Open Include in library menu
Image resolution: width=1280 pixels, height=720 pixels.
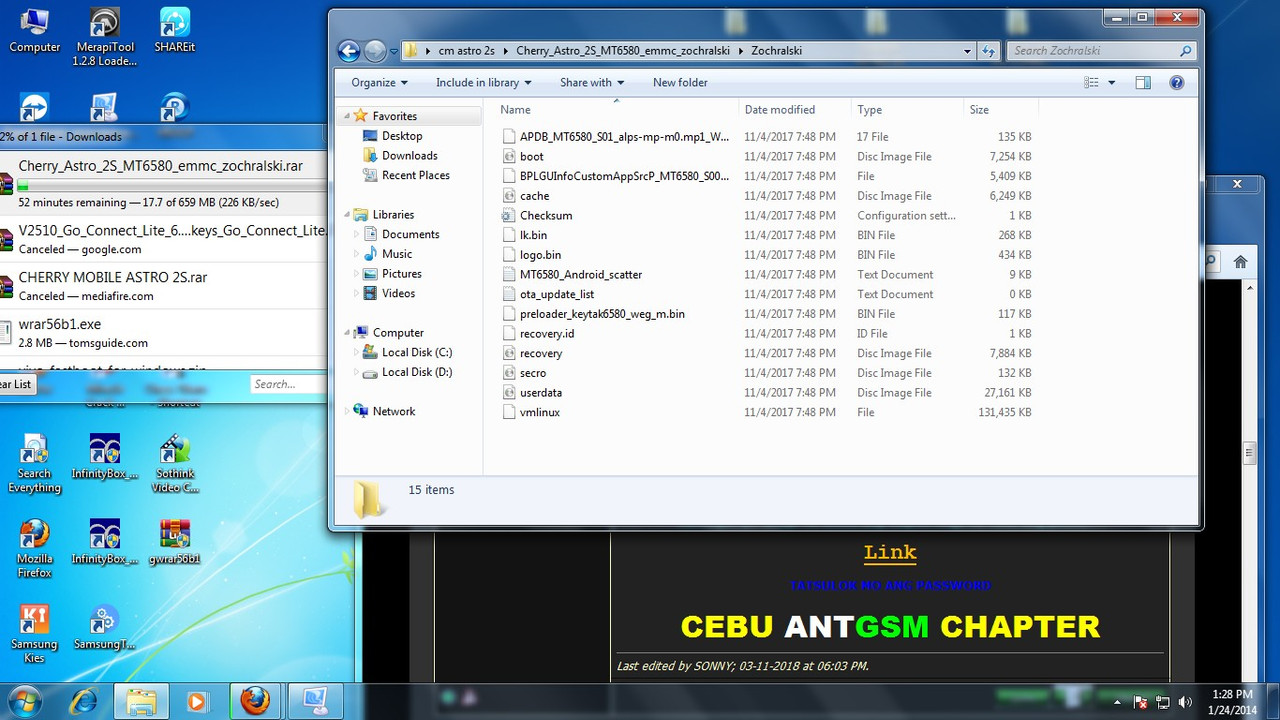[x=483, y=83]
